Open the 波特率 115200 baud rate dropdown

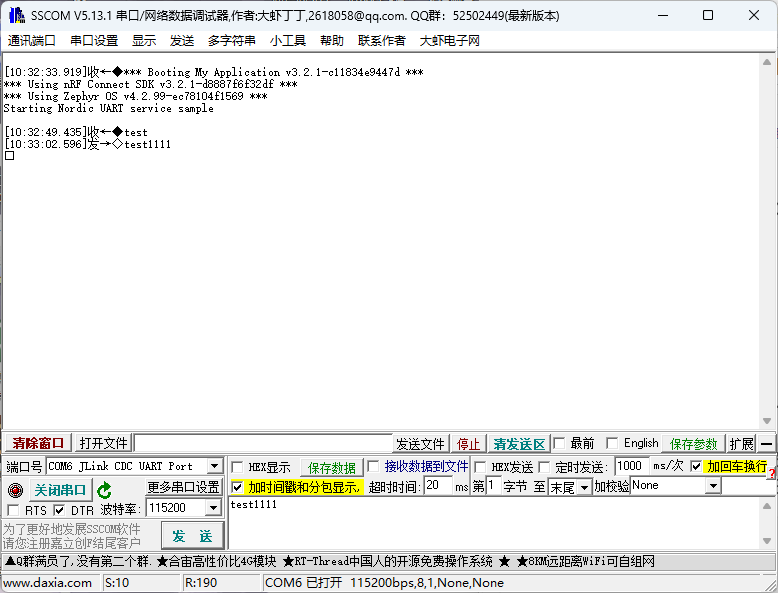[213, 508]
